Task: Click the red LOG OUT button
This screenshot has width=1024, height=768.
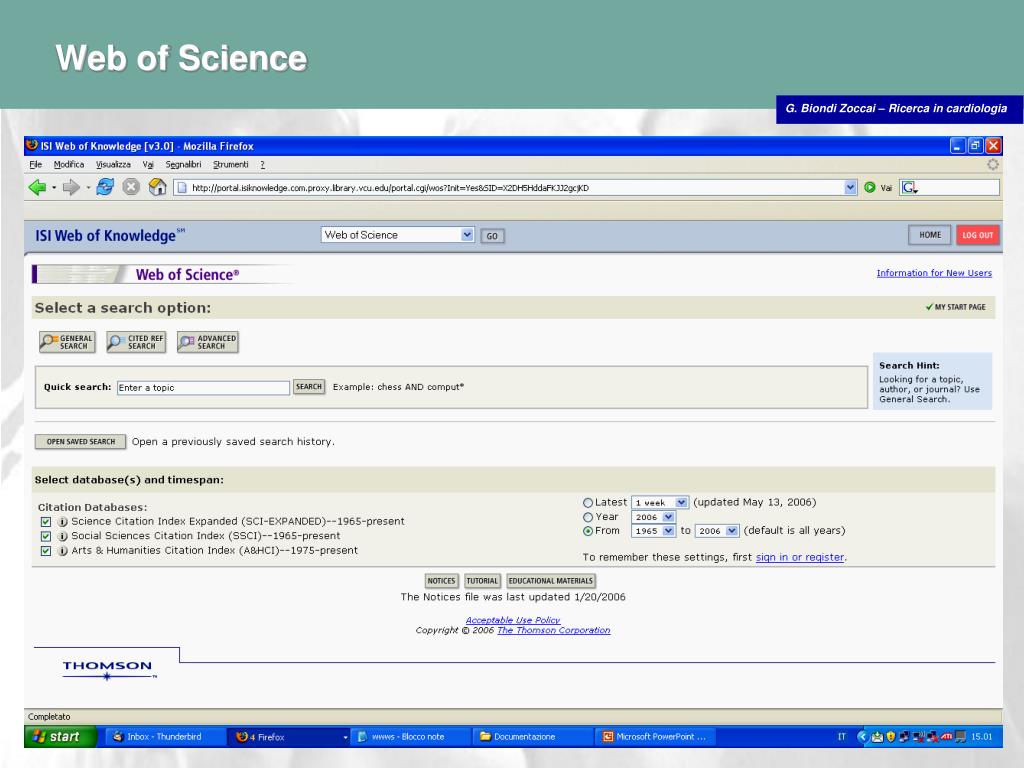Action: tap(978, 235)
